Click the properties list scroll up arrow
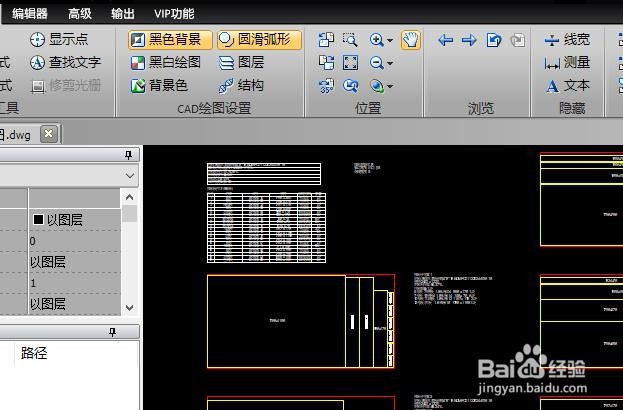The image size is (623, 410). coord(130,197)
